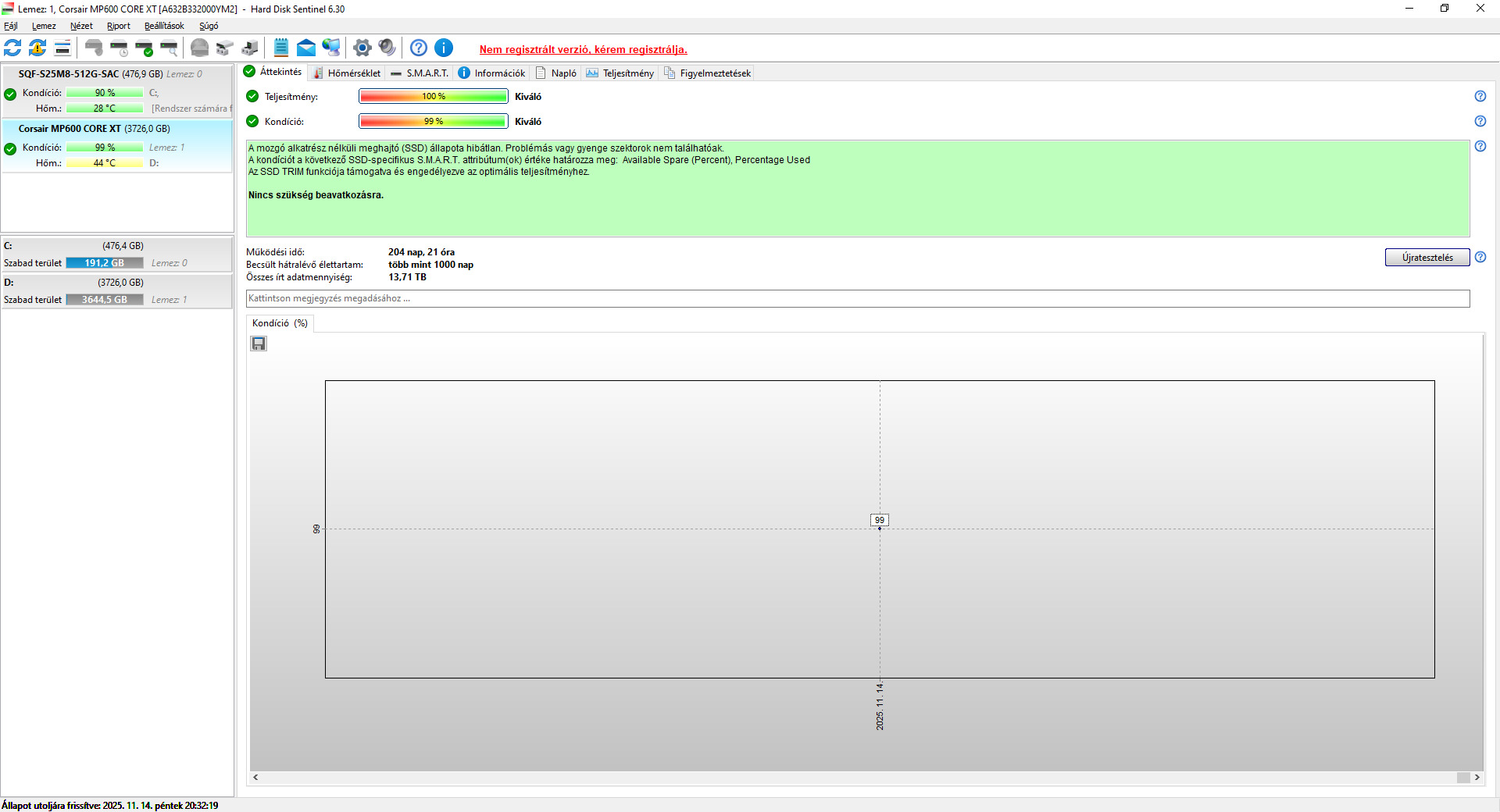Viewport: 1500px width, 812px height.
Task: Click the comment input field
Action: (x=858, y=298)
